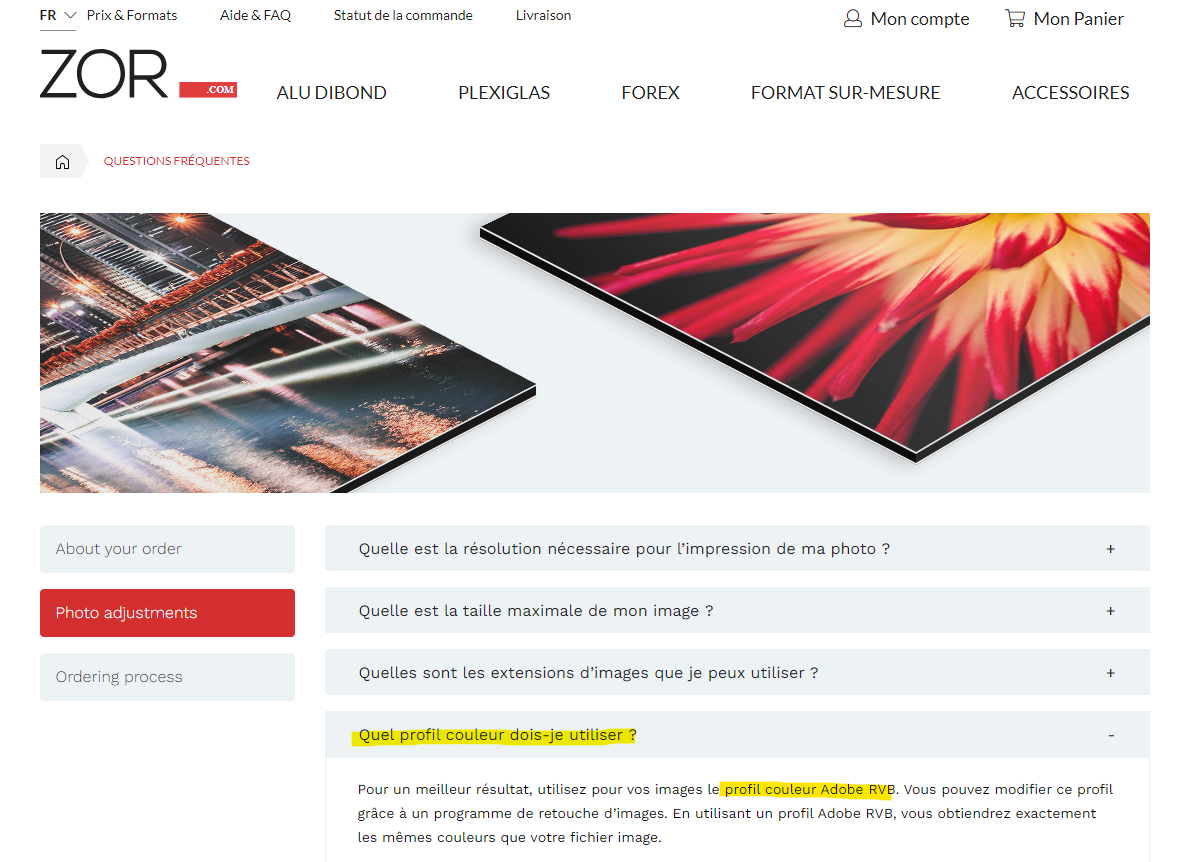
Task: Select the Photo adjustments tab
Action: point(168,613)
